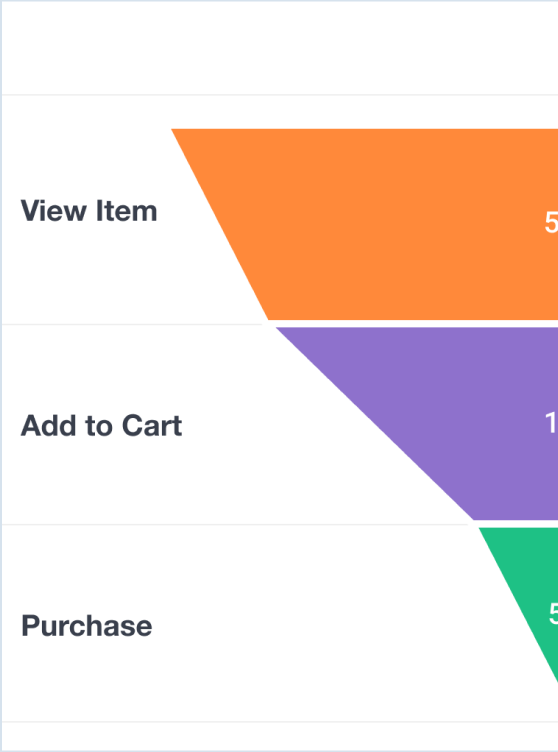This screenshot has height=752, width=558.
Task: Click the white gap between purple and green segments
Action: [x=516, y=524]
